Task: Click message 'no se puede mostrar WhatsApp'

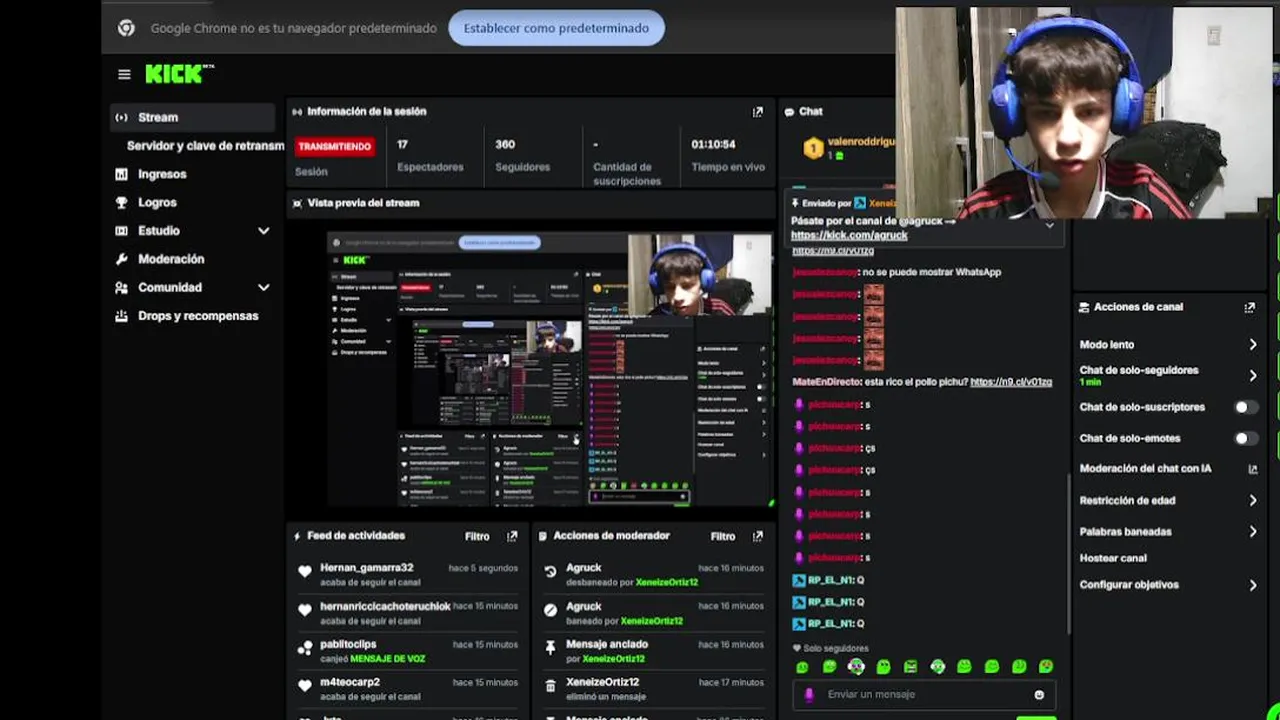Action: [x=931, y=272]
